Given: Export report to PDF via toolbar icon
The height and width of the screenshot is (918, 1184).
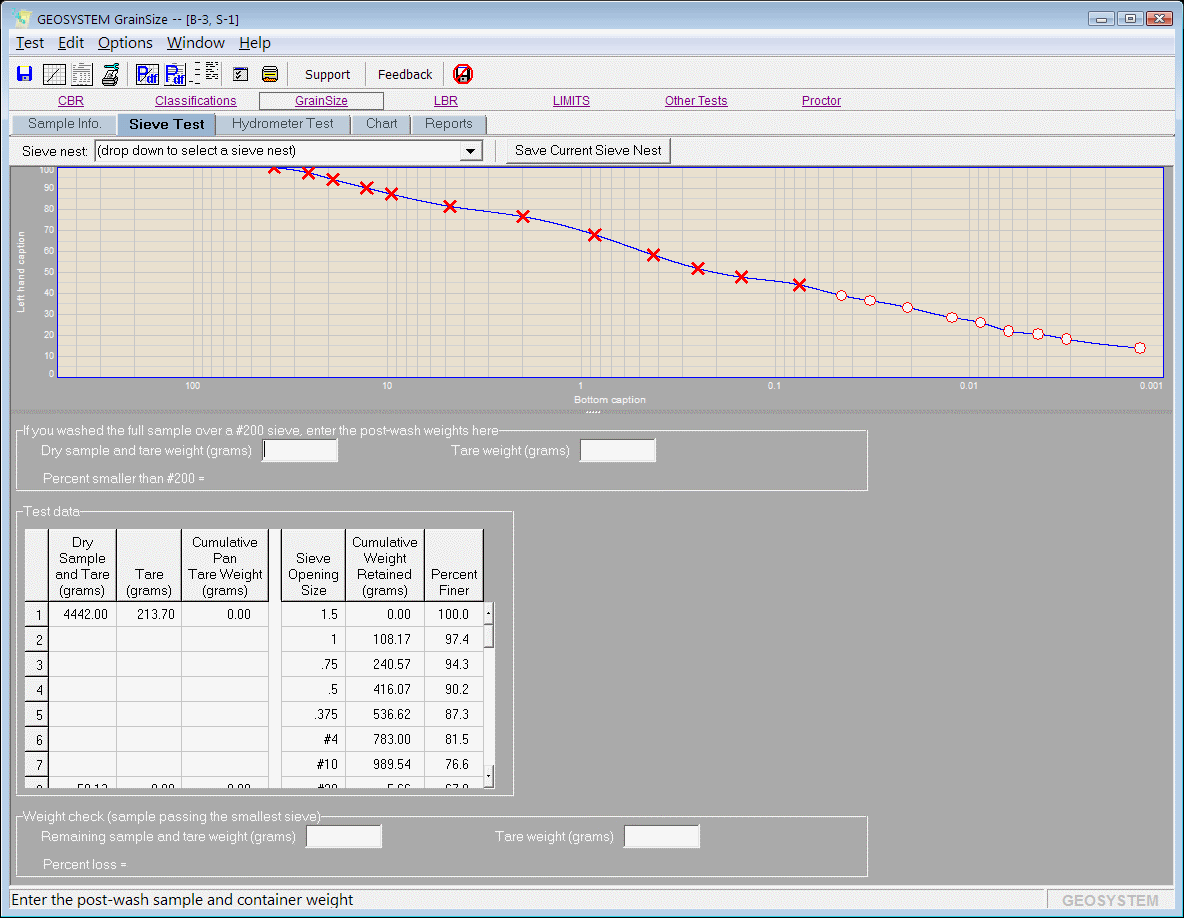Looking at the screenshot, I should (x=175, y=74).
